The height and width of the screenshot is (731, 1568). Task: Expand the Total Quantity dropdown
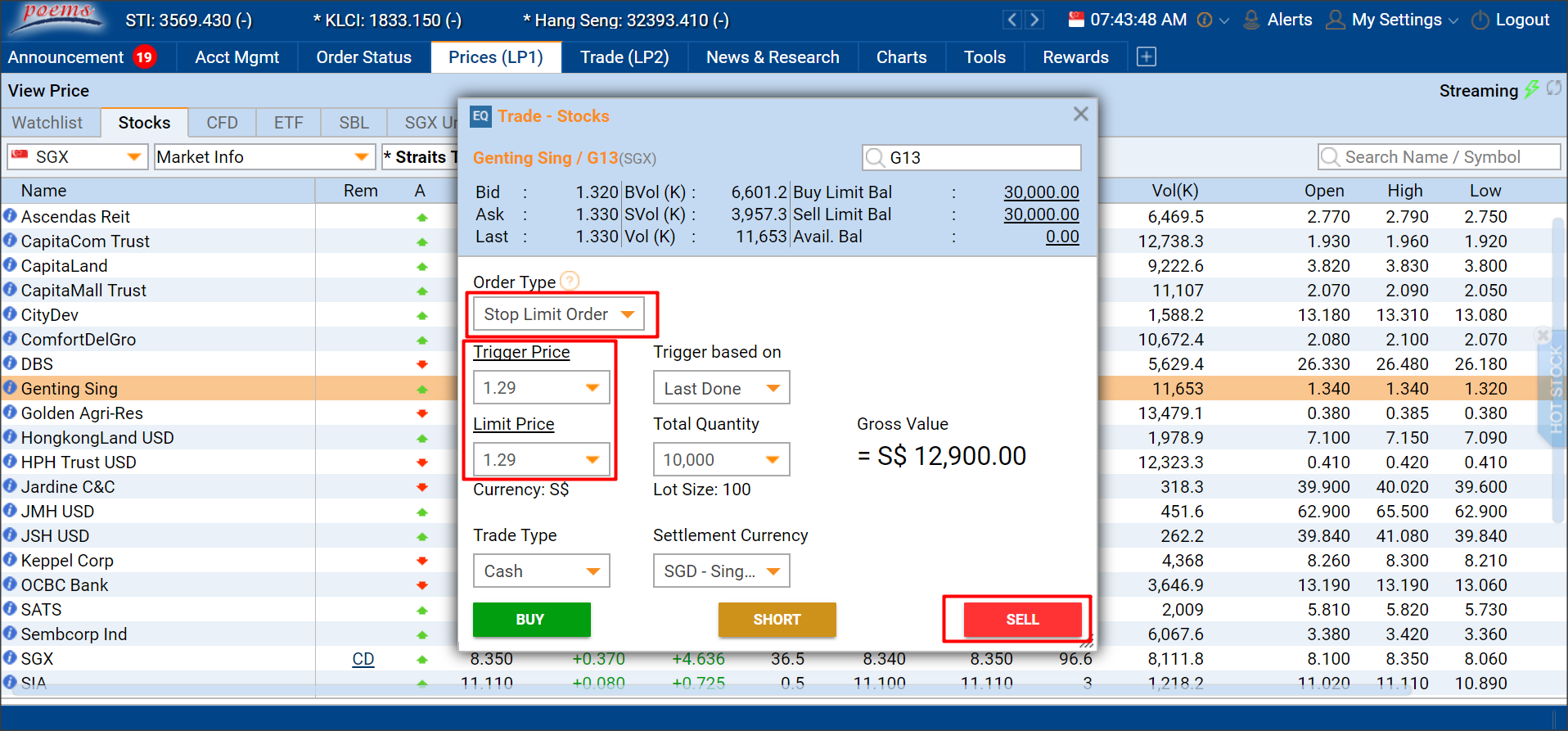tap(773, 460)
